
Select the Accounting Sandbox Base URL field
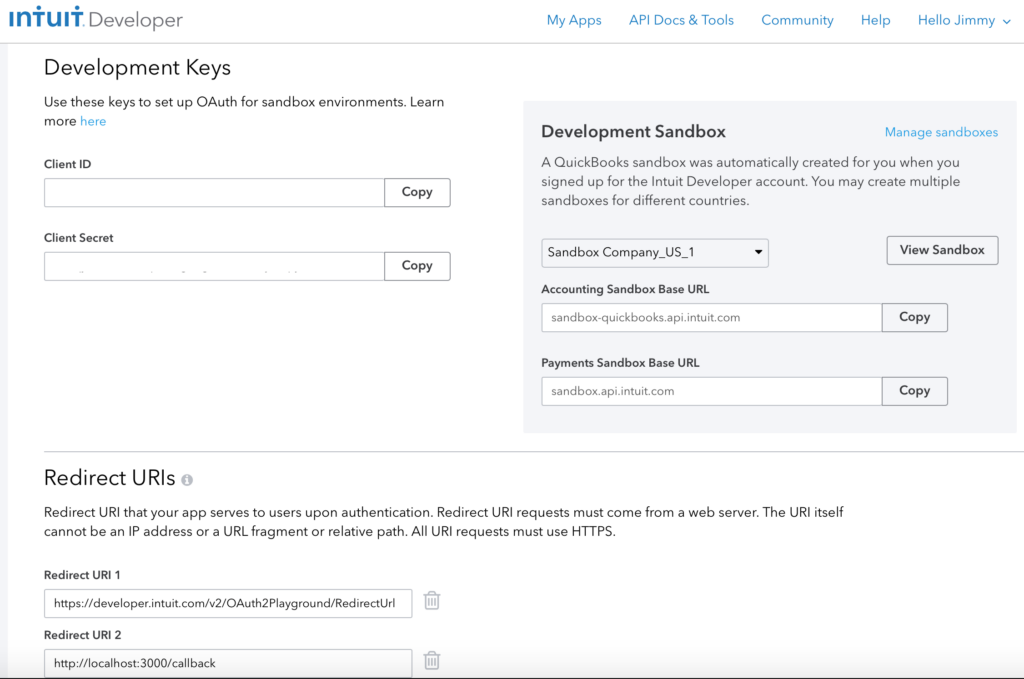pos(712,317)
